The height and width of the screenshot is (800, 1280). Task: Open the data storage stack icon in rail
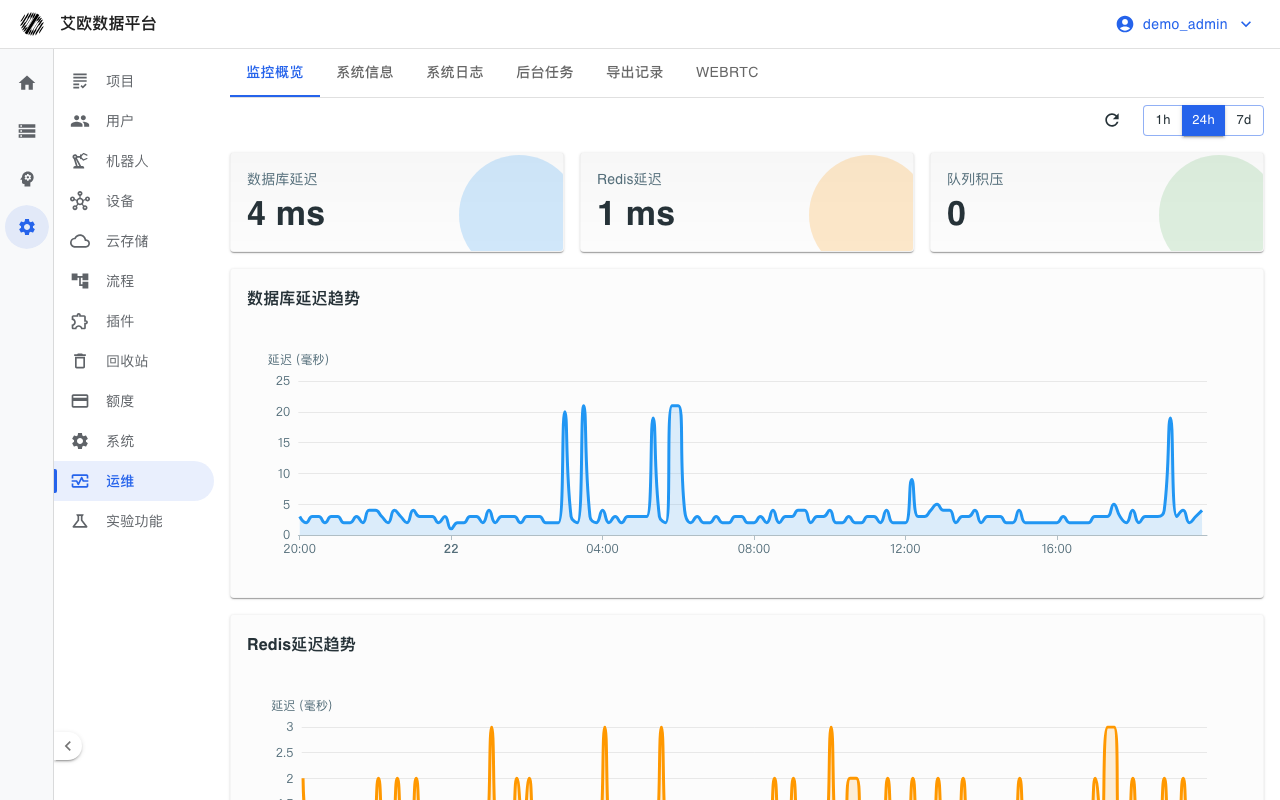click(27, 131)
